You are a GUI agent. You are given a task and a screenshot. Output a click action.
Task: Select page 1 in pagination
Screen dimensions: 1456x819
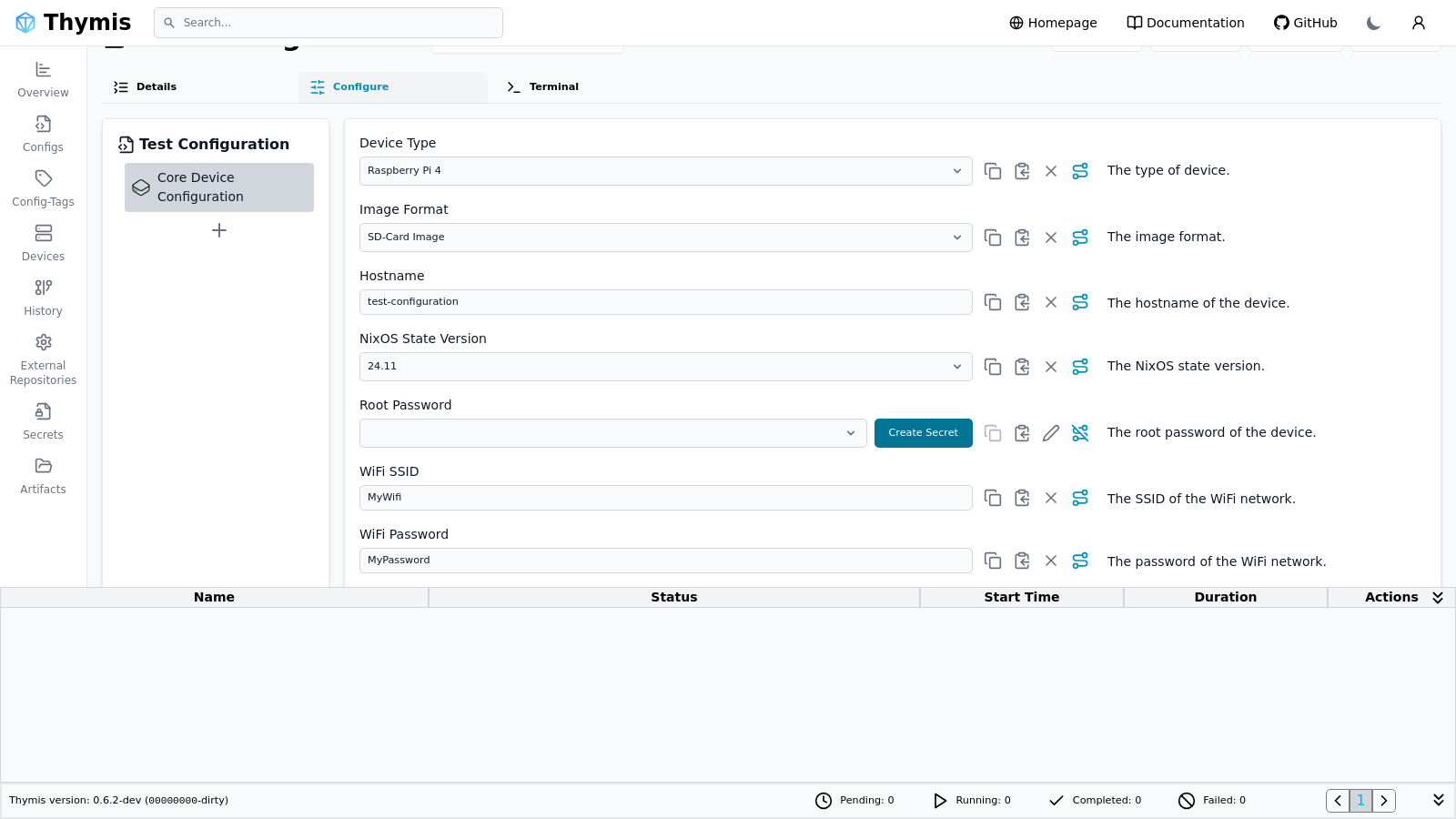point(1360,801)
